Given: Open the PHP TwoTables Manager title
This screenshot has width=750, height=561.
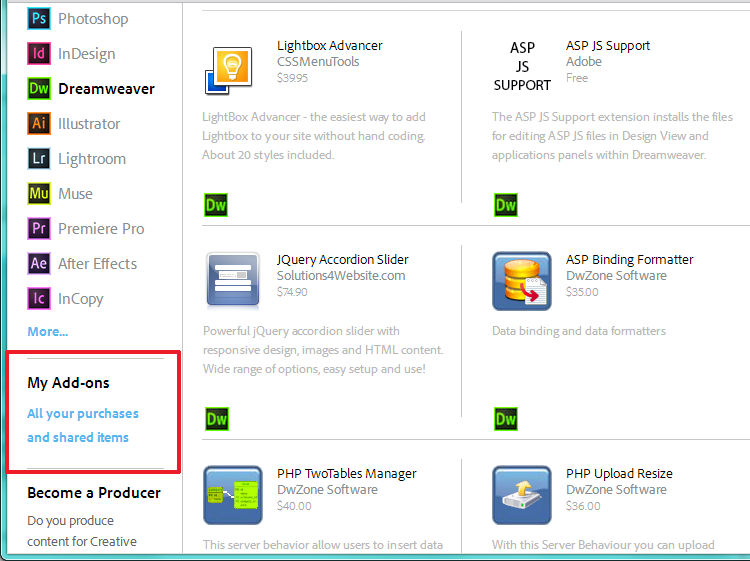Looking at the screenshot, I should [x=346, y=473].
